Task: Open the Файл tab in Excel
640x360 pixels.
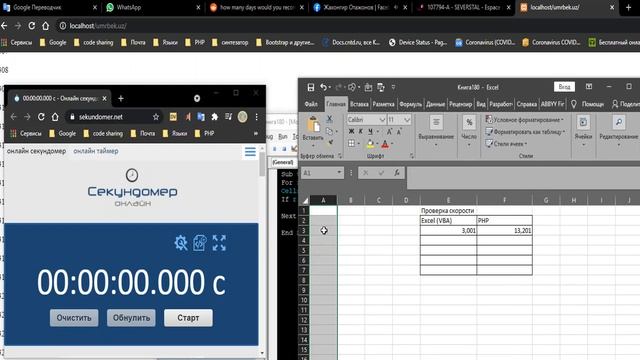Action: [x=311, y=104]
